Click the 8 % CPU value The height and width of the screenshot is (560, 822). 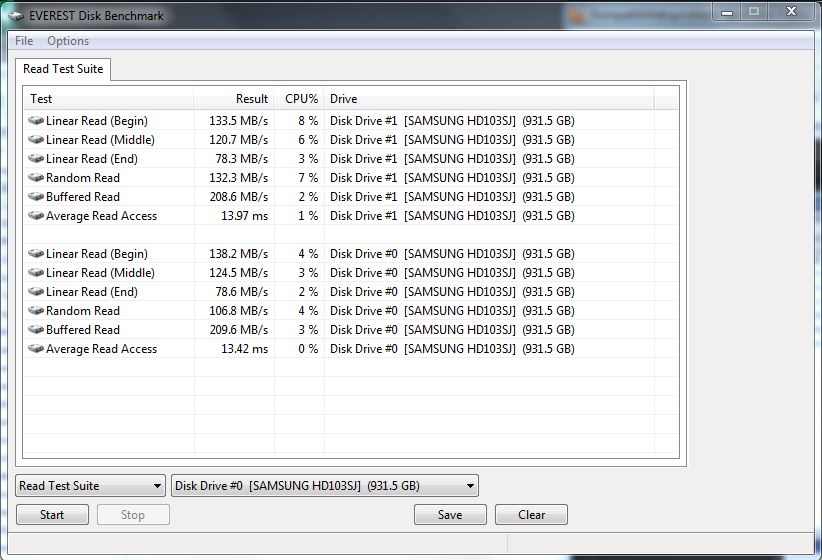[x=308, y=121]
